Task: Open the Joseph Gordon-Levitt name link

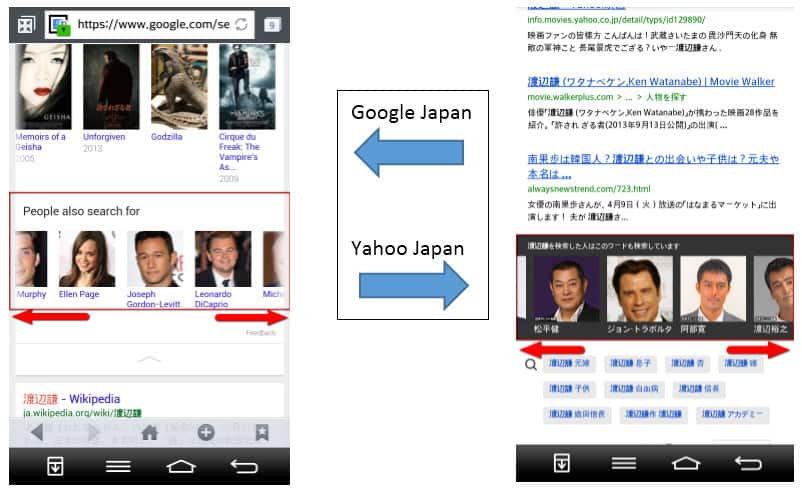Action: pyautogui.click(x=153, y=299)
